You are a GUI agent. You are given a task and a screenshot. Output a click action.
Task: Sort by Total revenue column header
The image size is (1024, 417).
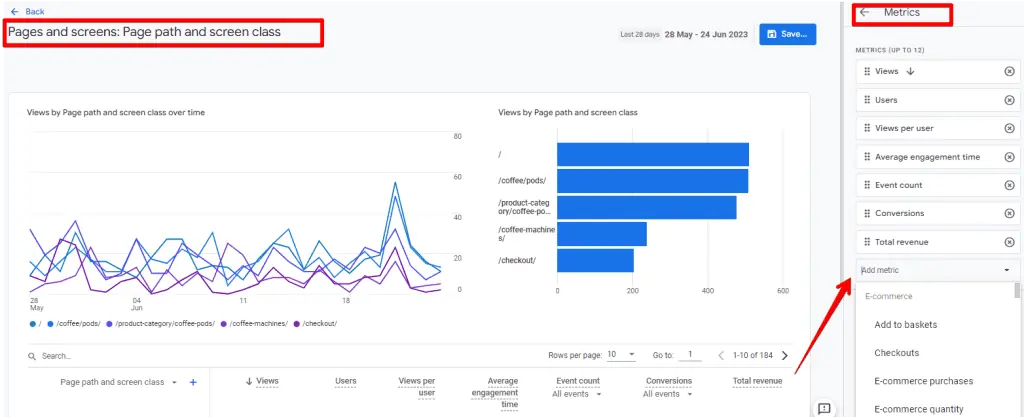[758, 381]
